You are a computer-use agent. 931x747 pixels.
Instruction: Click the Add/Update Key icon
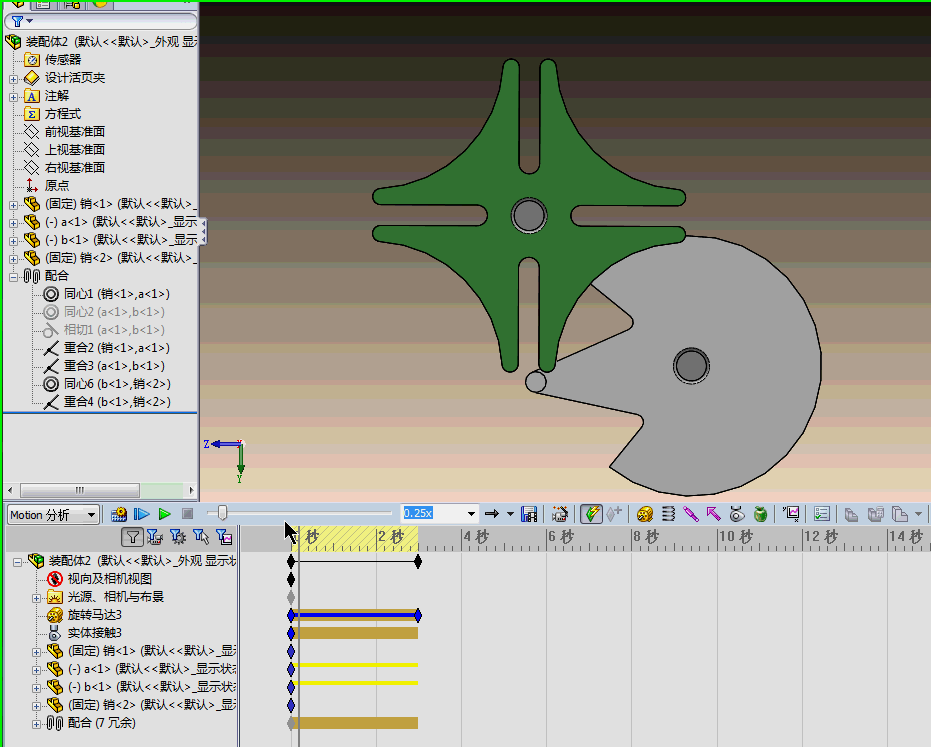pos(614,514)
